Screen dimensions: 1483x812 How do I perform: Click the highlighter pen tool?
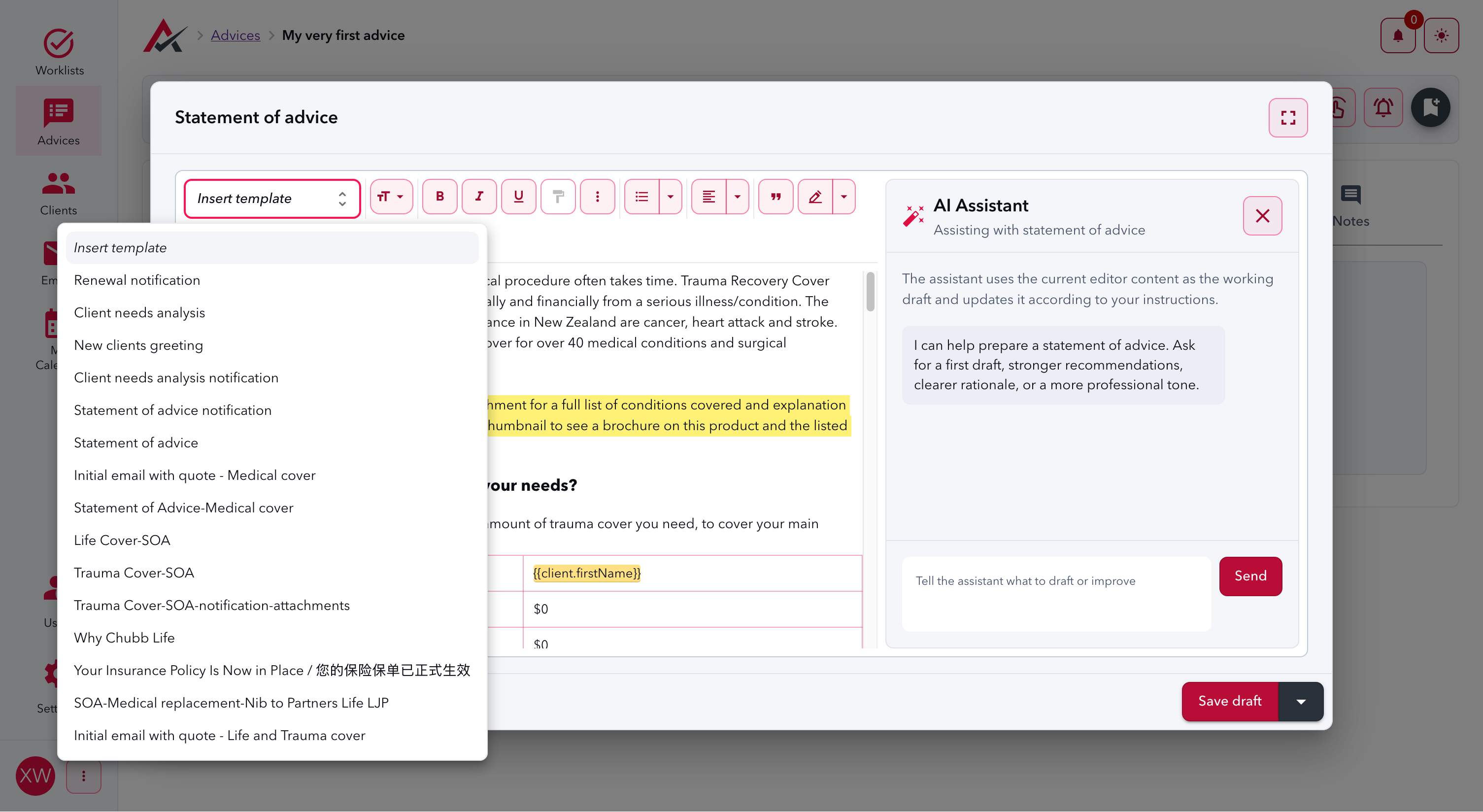pos(815,197)
